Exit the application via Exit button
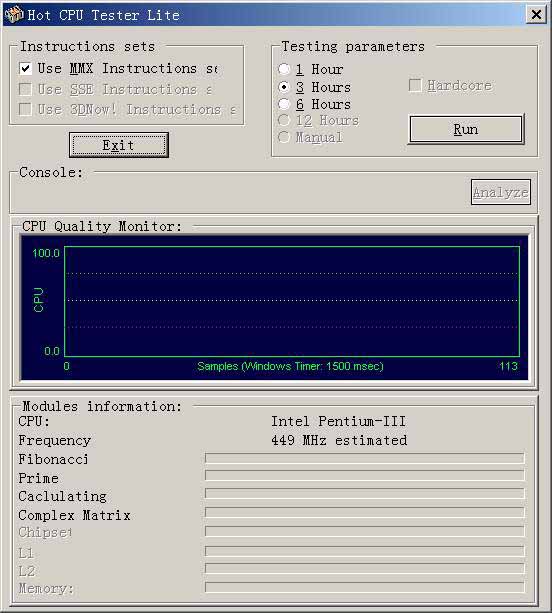 119,145
